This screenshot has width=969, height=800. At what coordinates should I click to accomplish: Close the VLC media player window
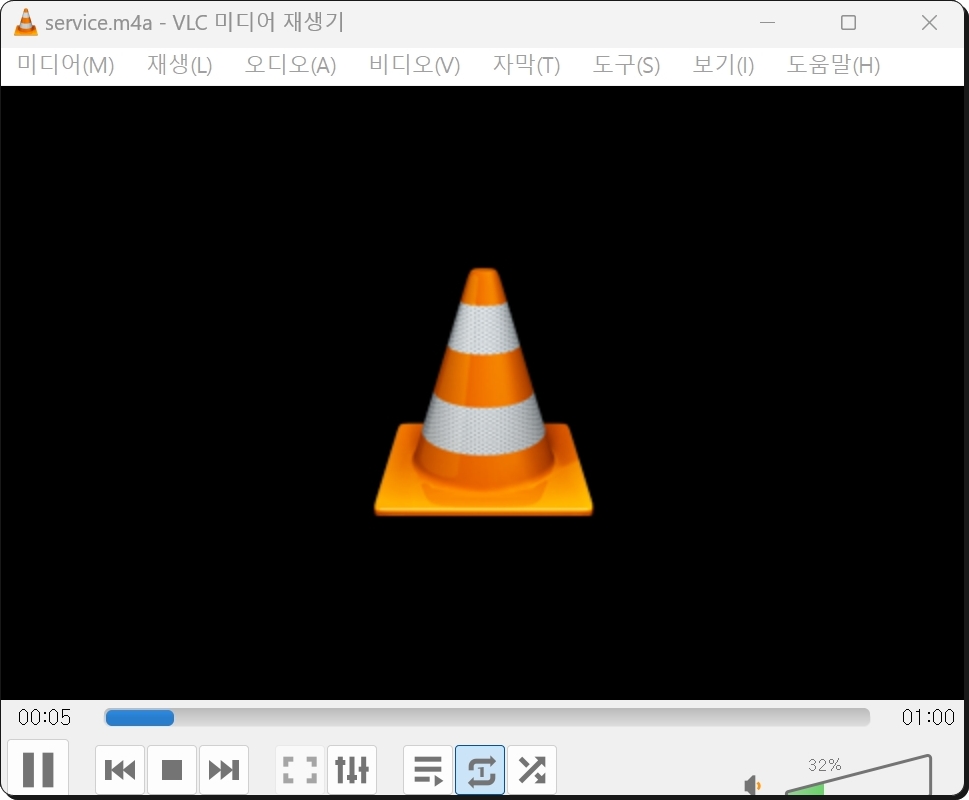(929, 22)
